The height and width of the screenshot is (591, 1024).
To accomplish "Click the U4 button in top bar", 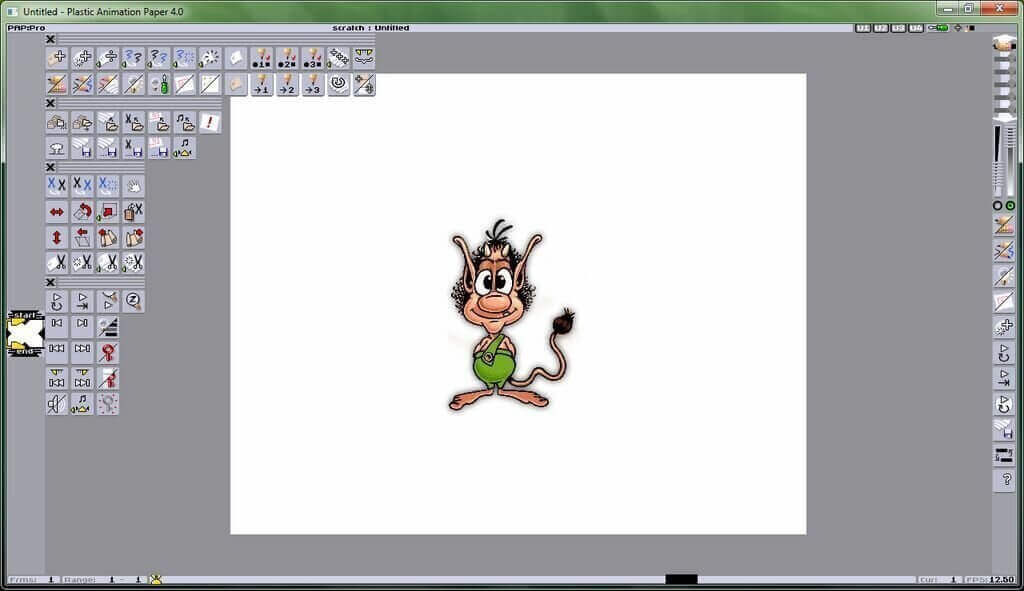I will [x=917, y=28].
